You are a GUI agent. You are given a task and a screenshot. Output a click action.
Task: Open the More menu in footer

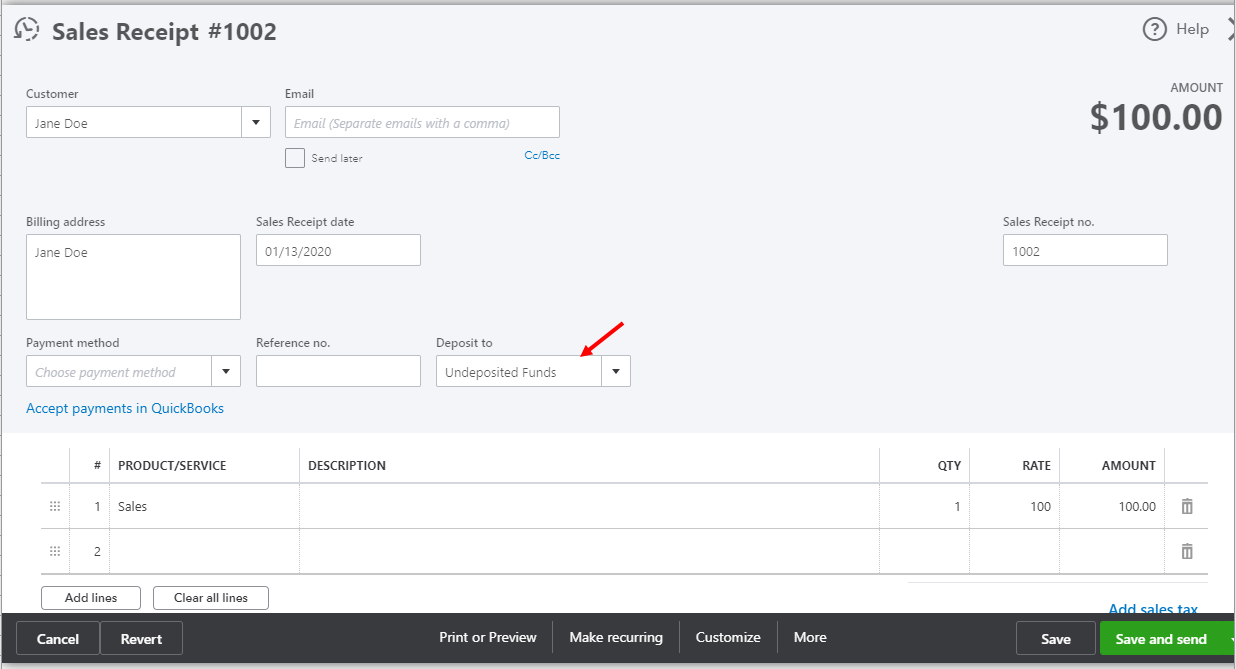(810, 637)
